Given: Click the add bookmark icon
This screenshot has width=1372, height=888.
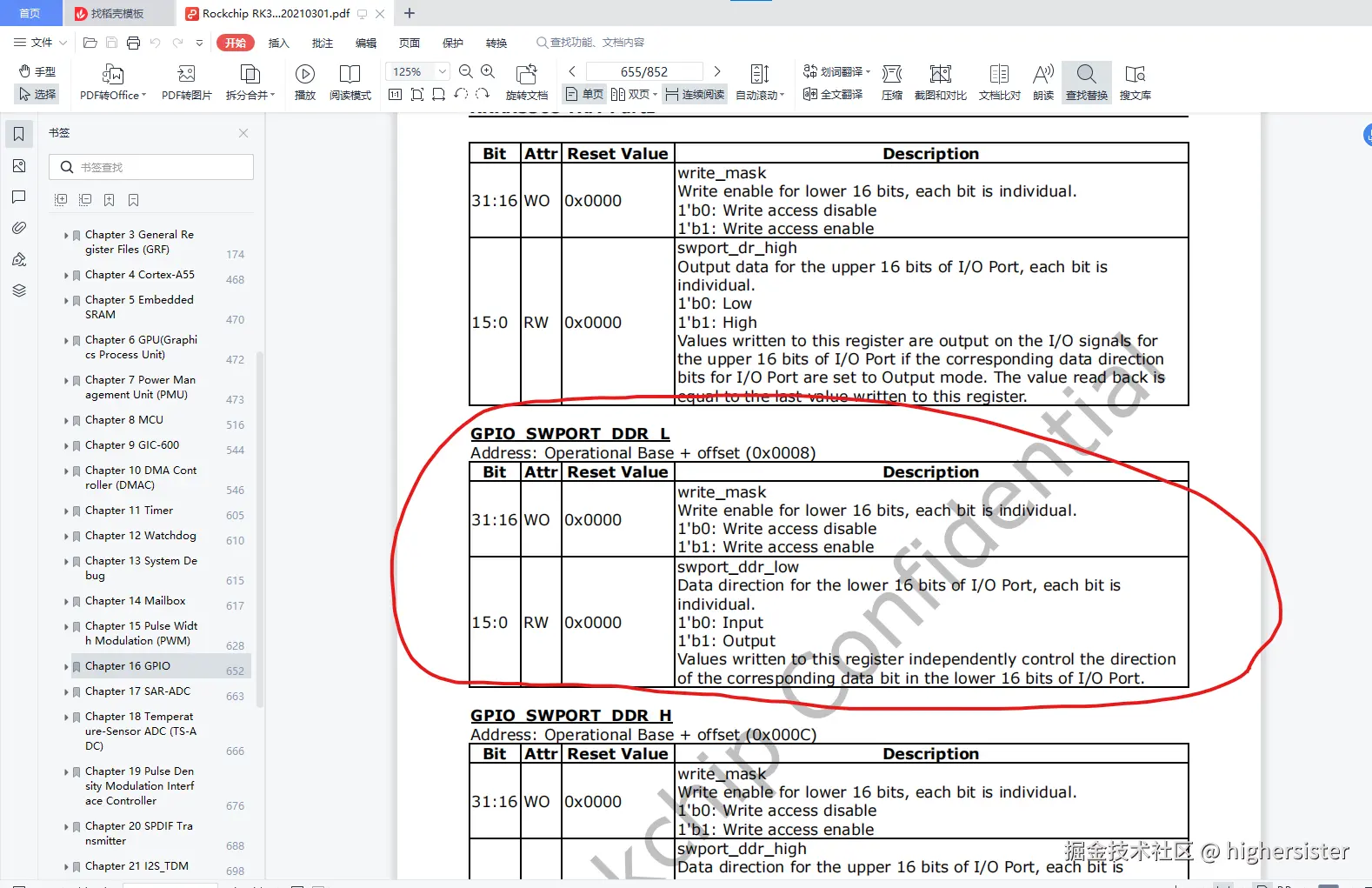Looking at the screenshot, I should click(110, 200).
